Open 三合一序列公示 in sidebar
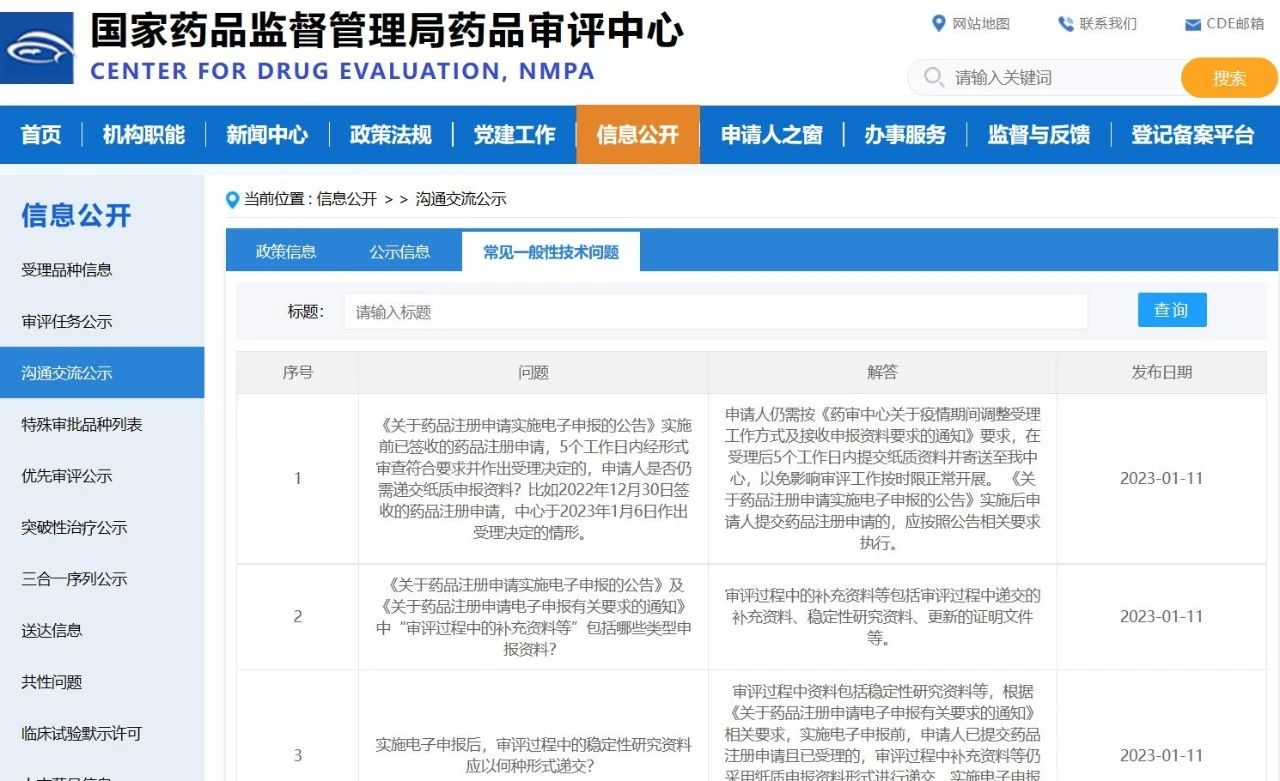This screenshot has width=1280, height=781. (74, 579)
